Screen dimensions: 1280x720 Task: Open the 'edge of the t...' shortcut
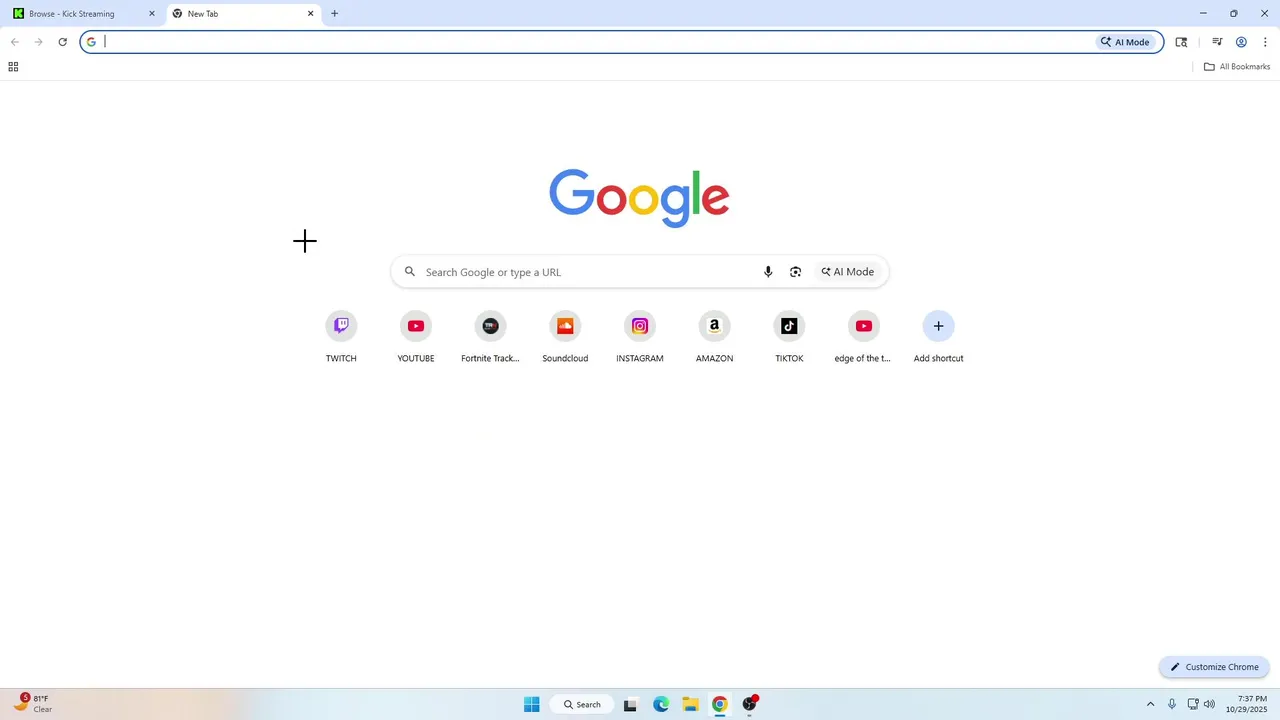pos(863,338)
